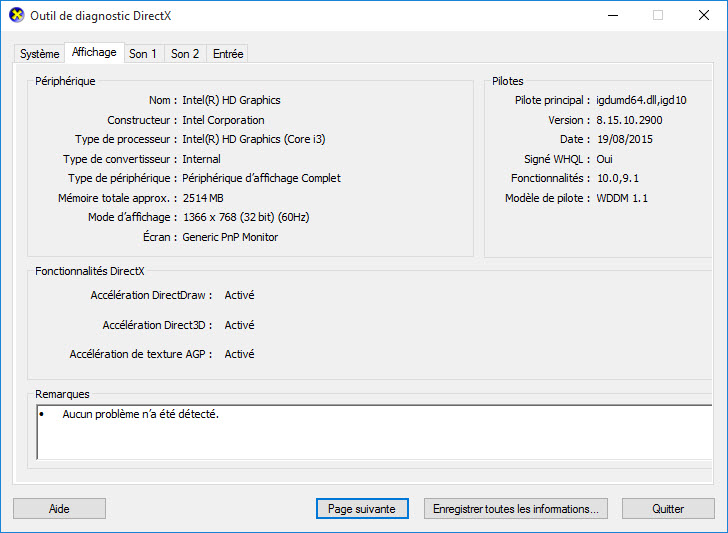The height and width of the screenshot is (533, 728).
Task: Click the 'Internal' converter type value
Action: pyautogui.click(x=202, y=159)
